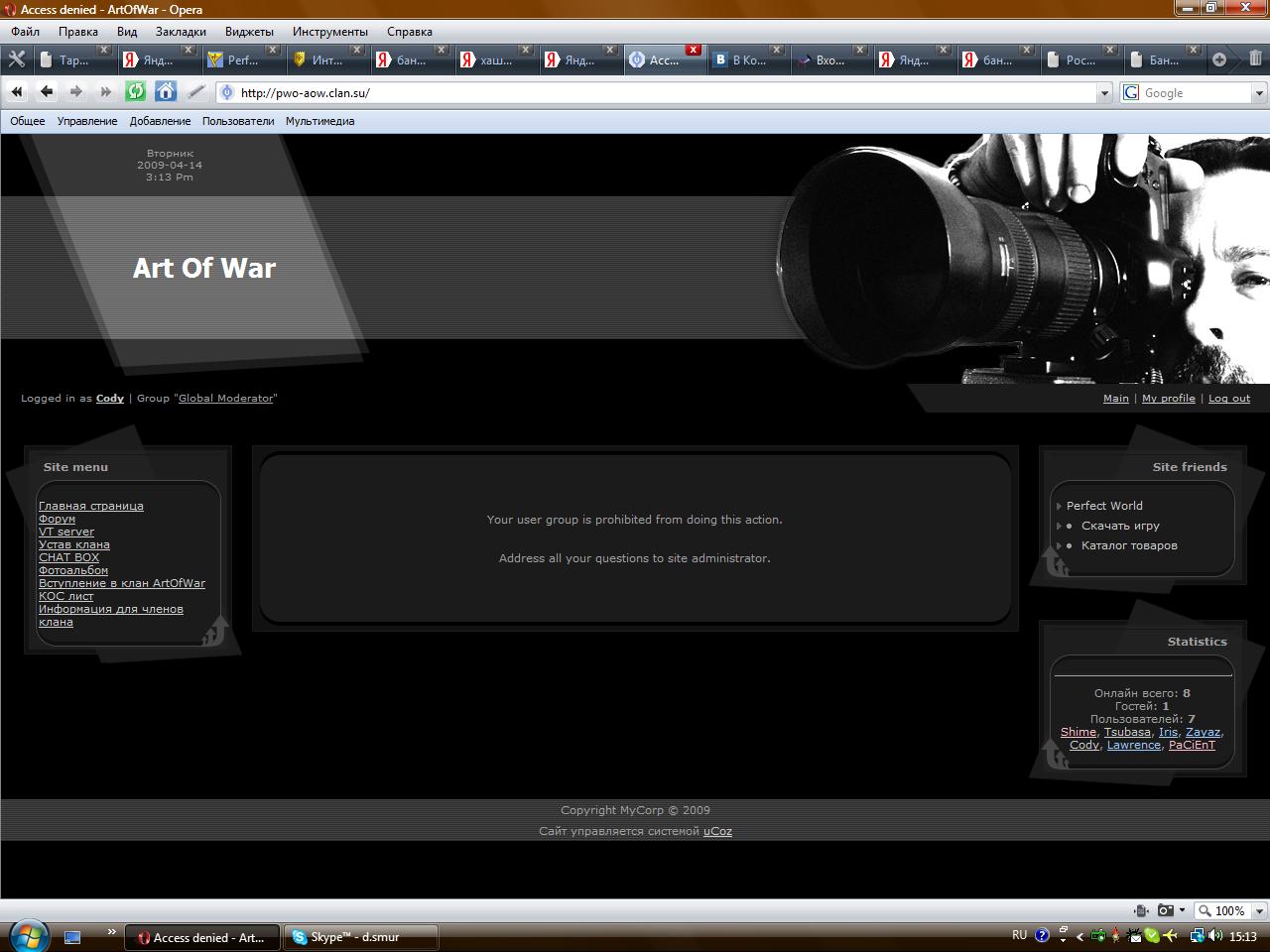Open the Закладки menu

point(181,32)
